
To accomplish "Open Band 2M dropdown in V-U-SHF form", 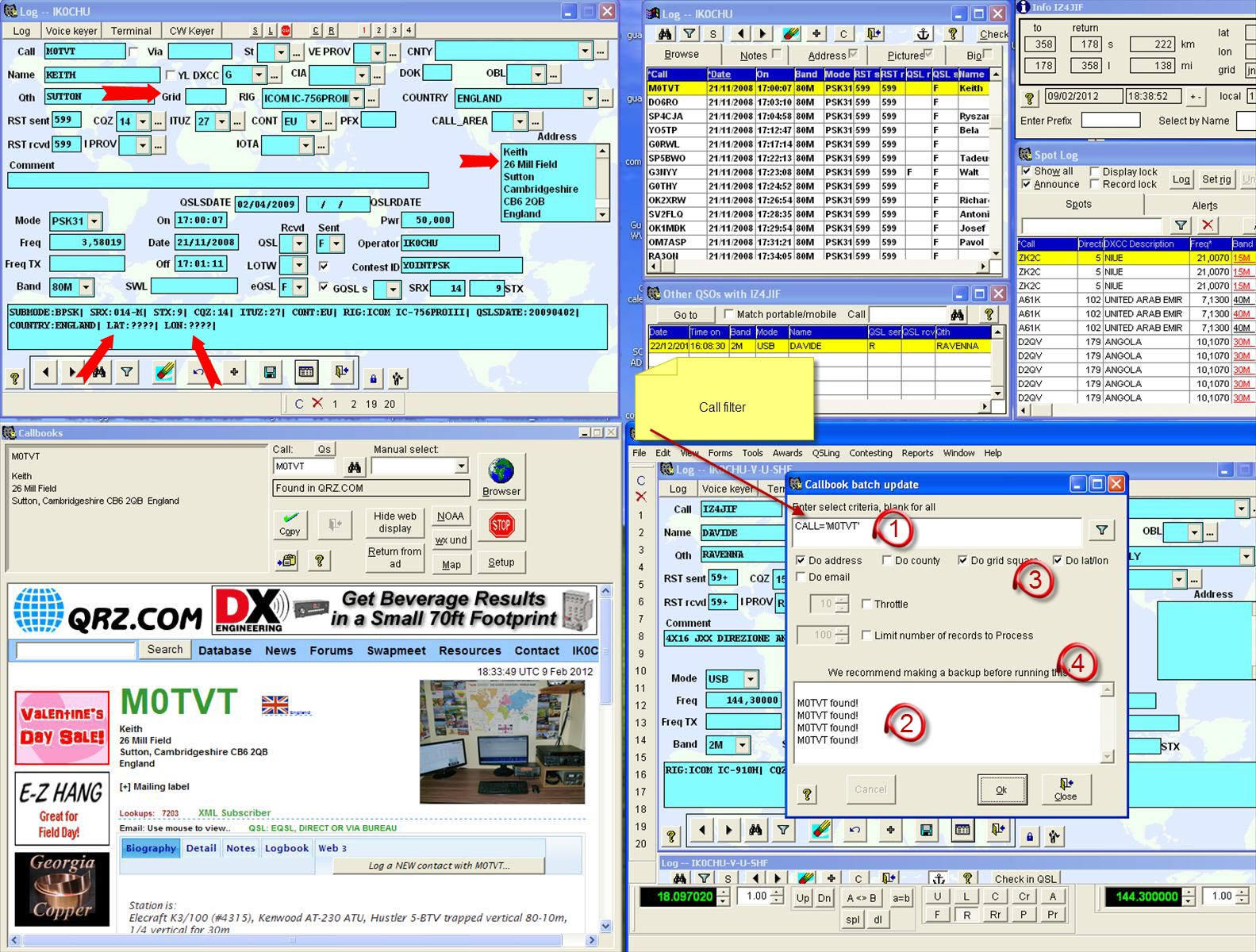I will 742,745.
